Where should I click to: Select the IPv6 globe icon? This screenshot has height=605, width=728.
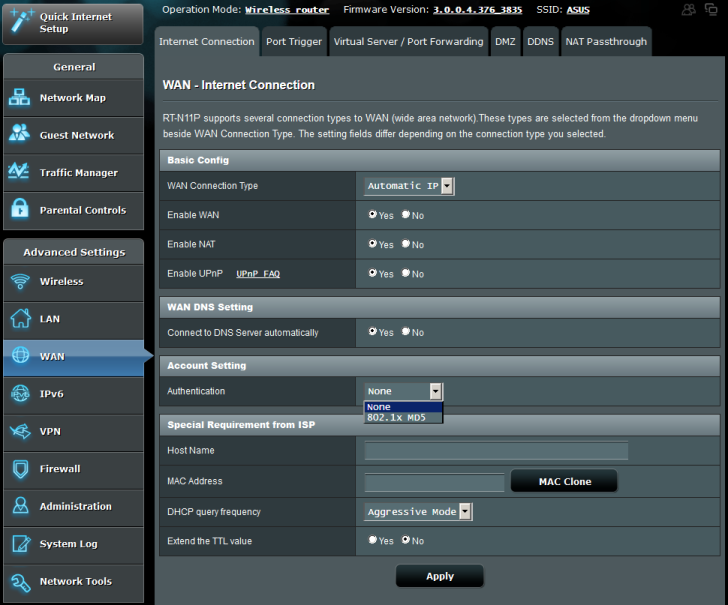click(20, 393)
